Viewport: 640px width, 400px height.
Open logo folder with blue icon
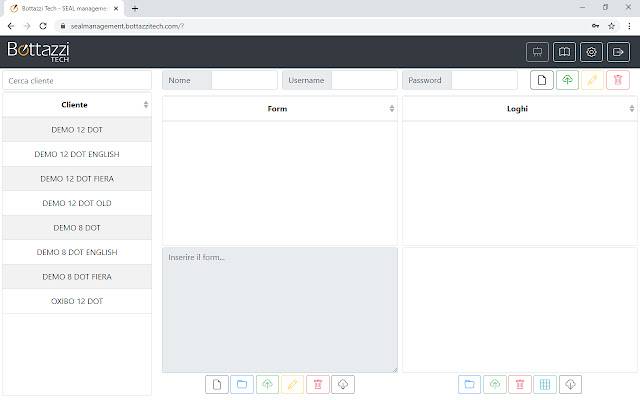(x=469, y=384)
